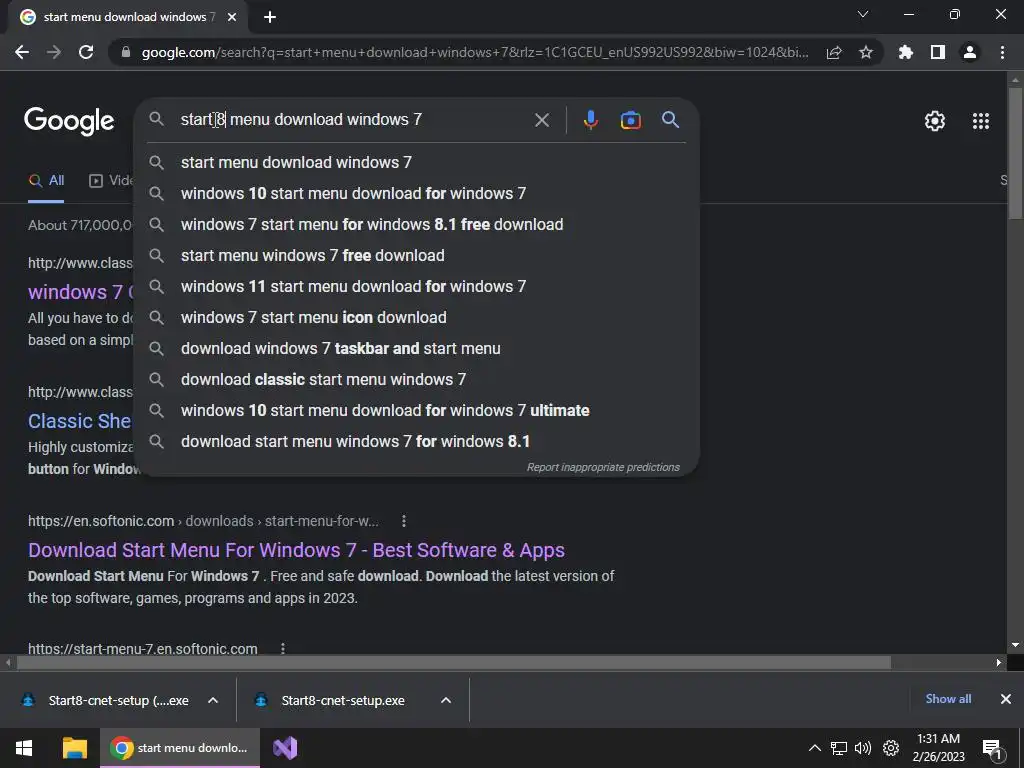Open File Explorer from the taskbar
The width and height of the screenshot is (1024, 768).
(74, 748)
